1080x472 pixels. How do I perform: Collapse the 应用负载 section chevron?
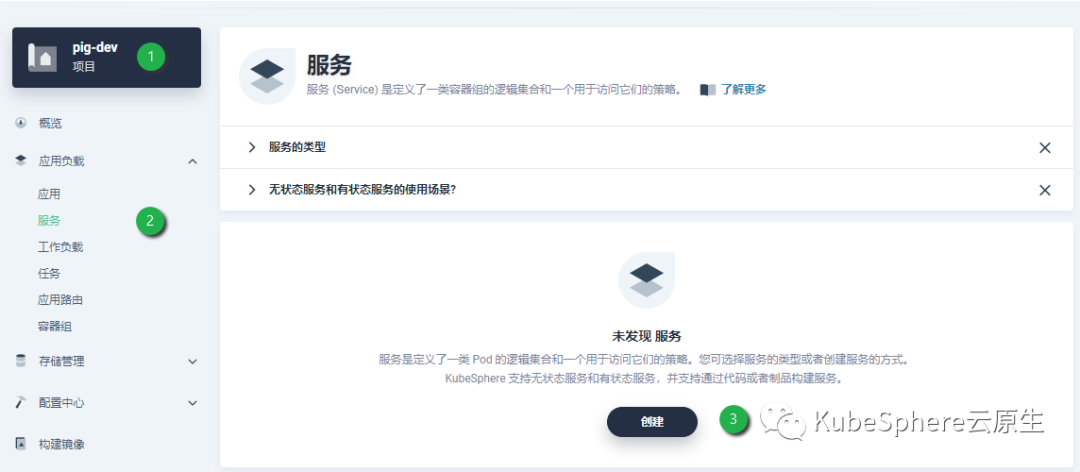(192, 161)
